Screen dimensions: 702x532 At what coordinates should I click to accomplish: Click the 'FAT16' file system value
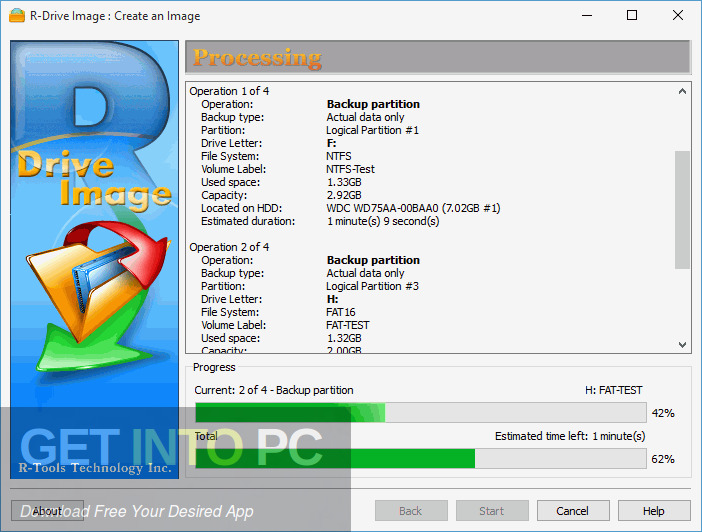[x=341, y=312]
